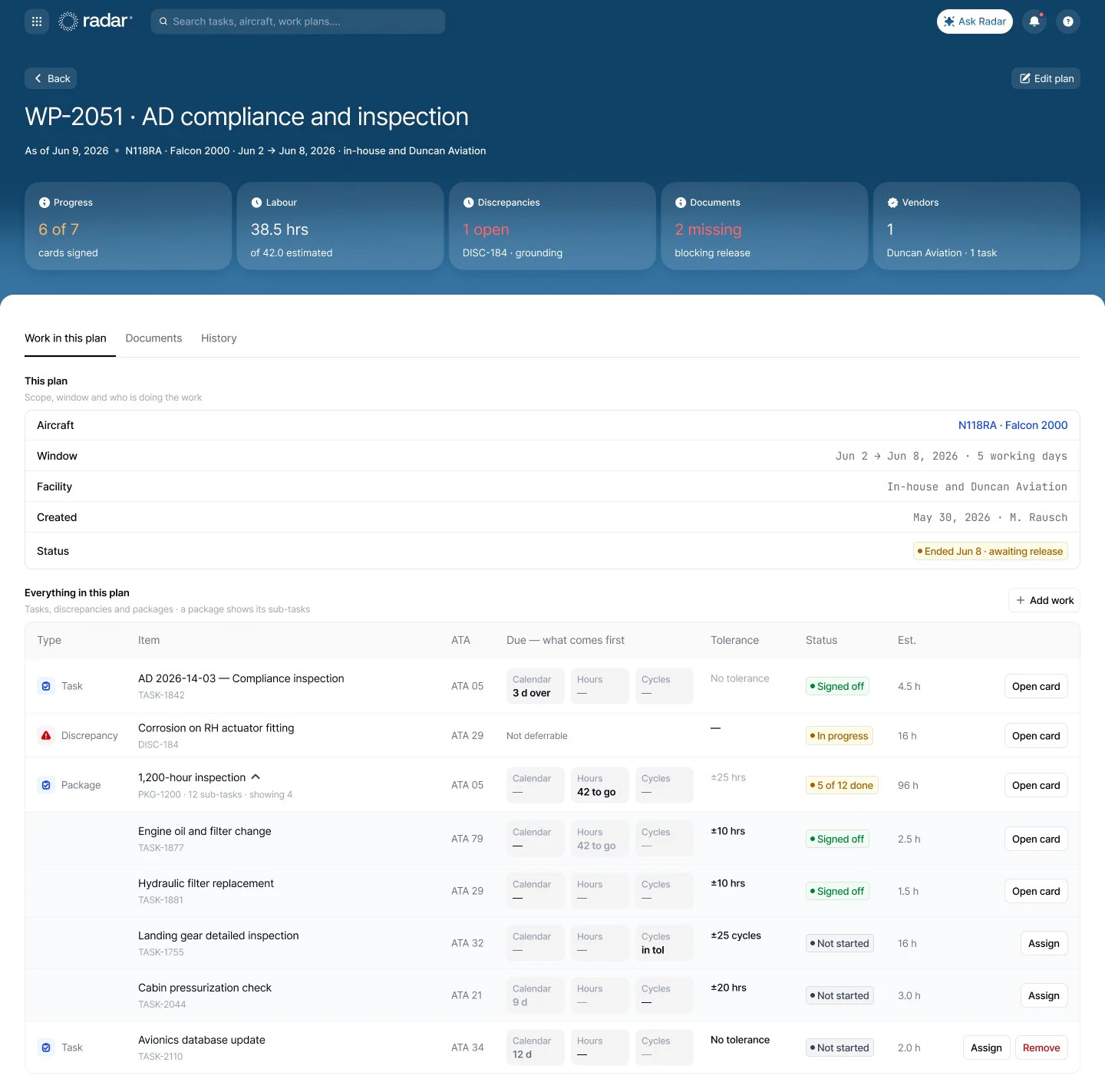Click Add work button

coord(1044,600)
